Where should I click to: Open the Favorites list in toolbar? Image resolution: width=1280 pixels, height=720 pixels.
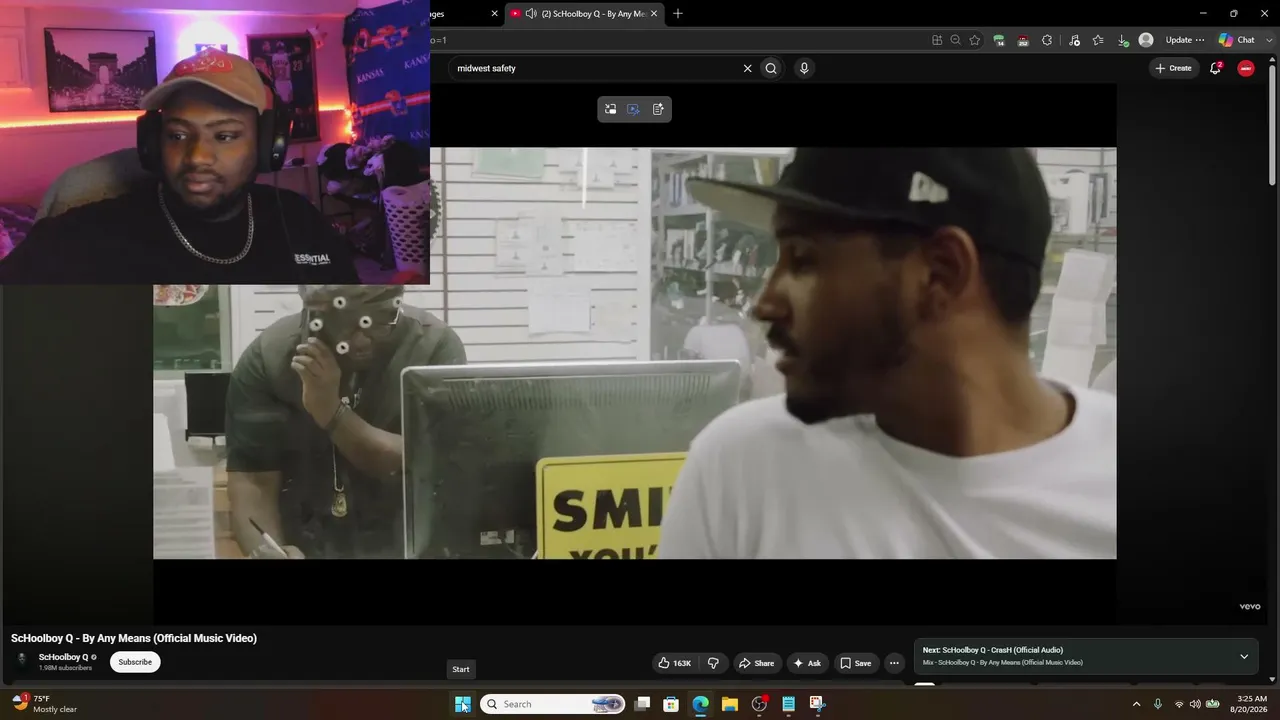click(1098, 40)
